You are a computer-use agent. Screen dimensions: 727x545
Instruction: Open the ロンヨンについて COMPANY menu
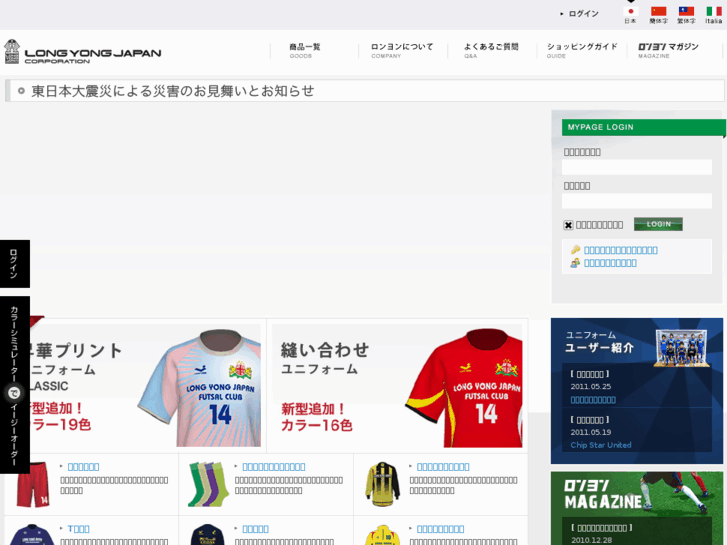[x=402, y=50]
